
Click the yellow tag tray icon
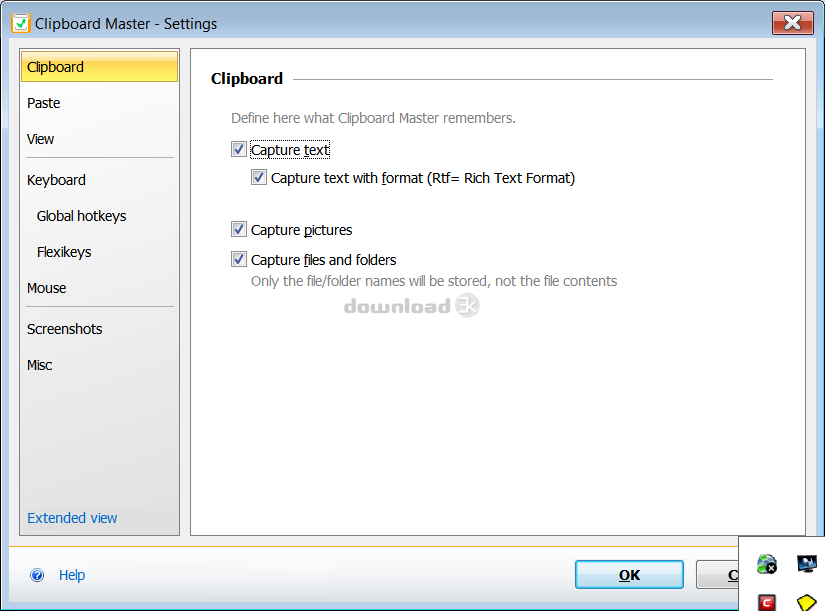pos(807,603)
